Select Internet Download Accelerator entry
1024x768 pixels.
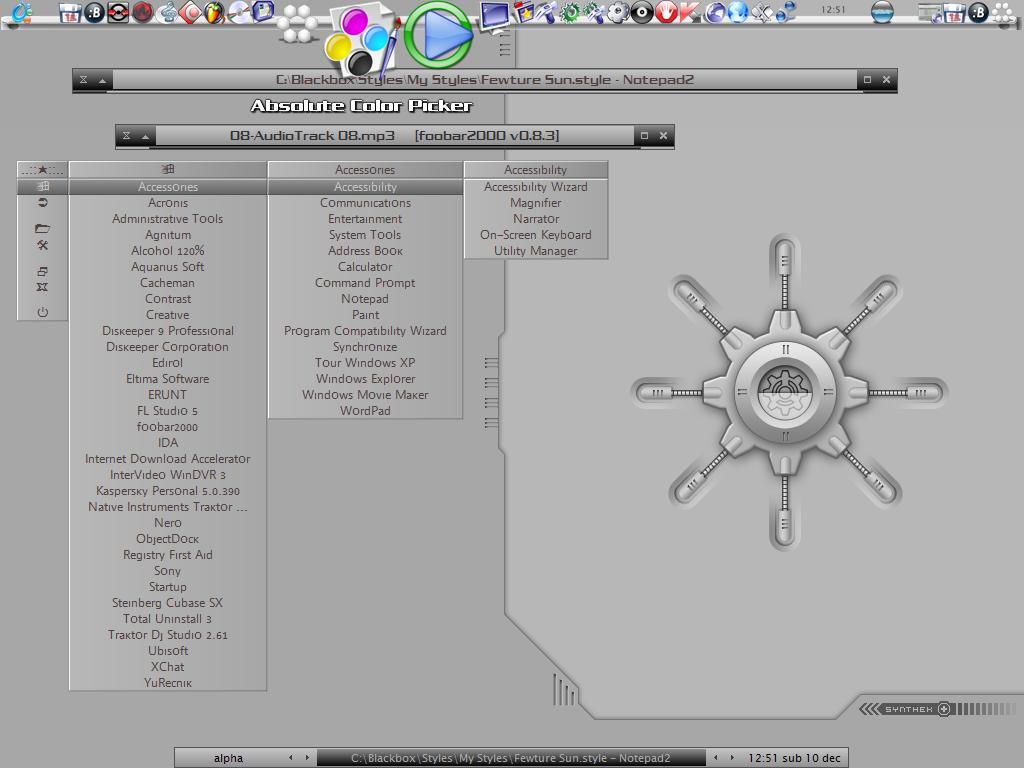[x=168, y=459]
